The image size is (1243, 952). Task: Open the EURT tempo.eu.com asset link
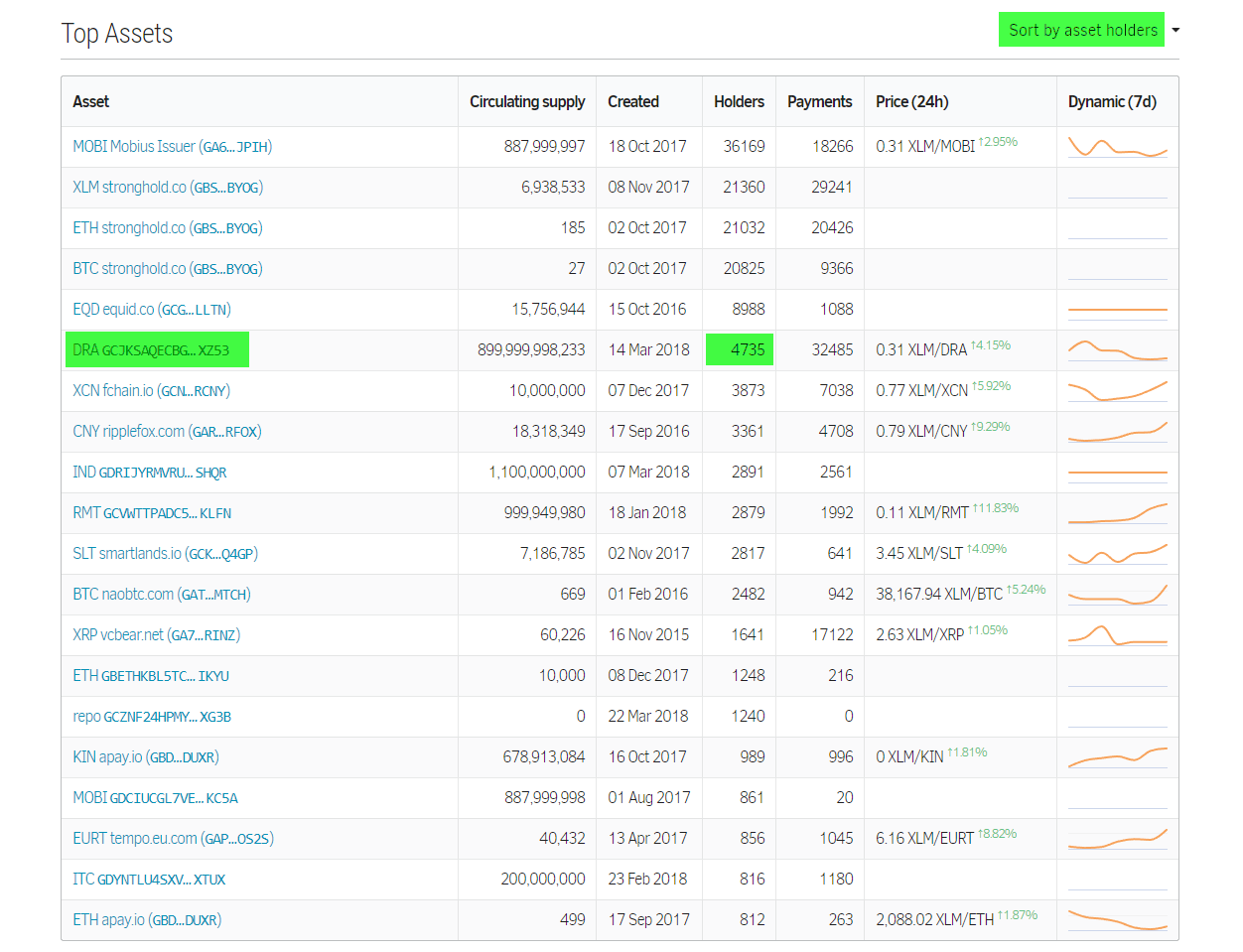pyautogui.click(x=173, y=839)
